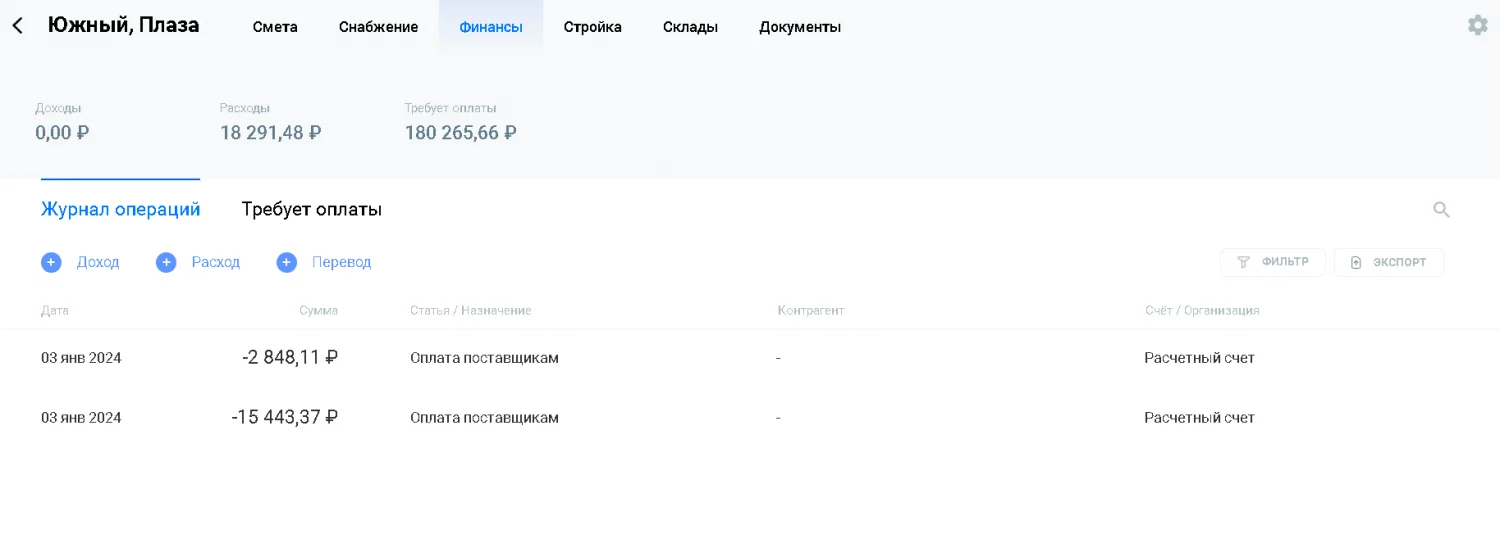This screenshot has width=1500, height=539.
Task: Click the plus icon next to Расход
Action: pos(166,262)
